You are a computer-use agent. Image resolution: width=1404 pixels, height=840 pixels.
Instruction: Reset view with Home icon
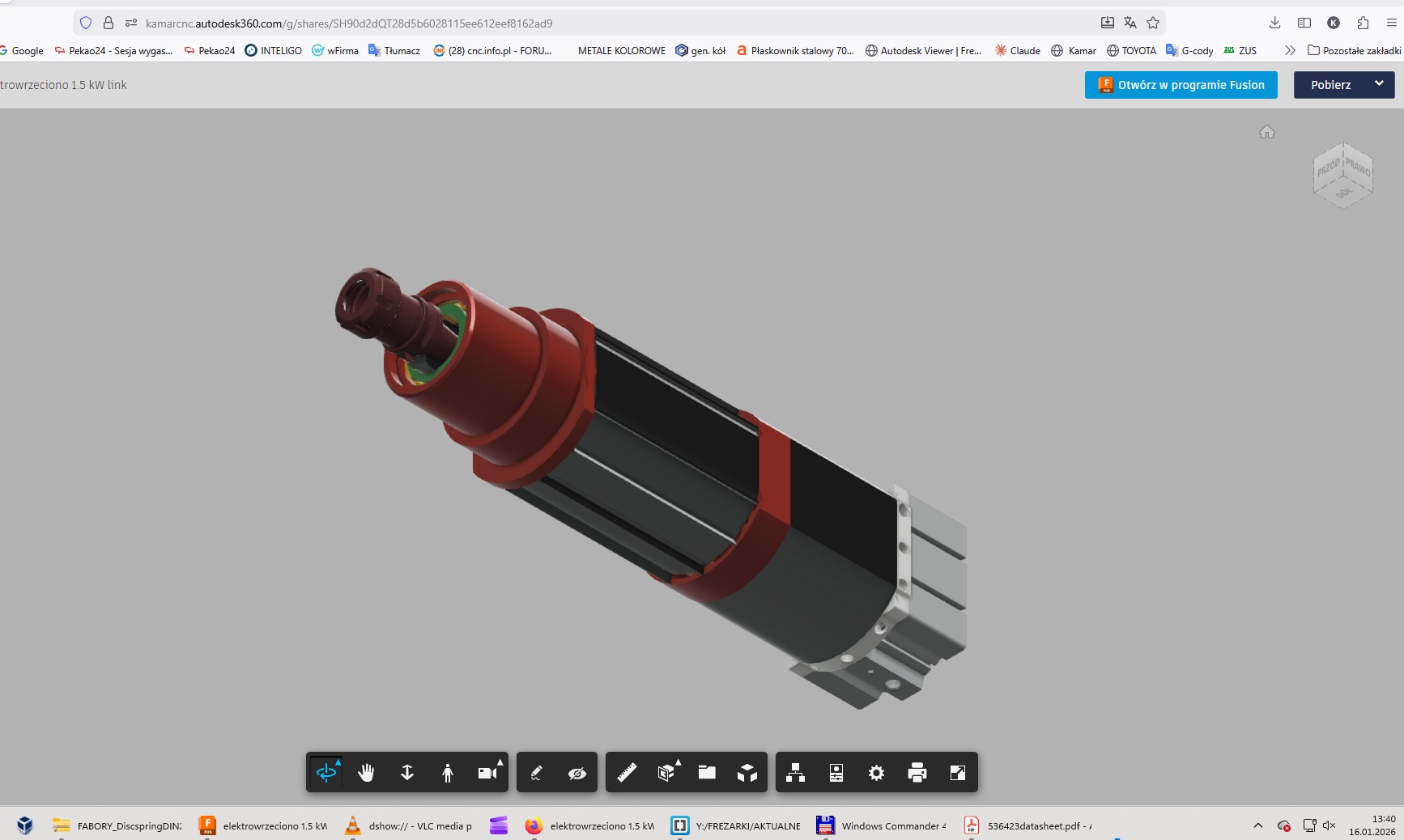[x=1267, y=132]
